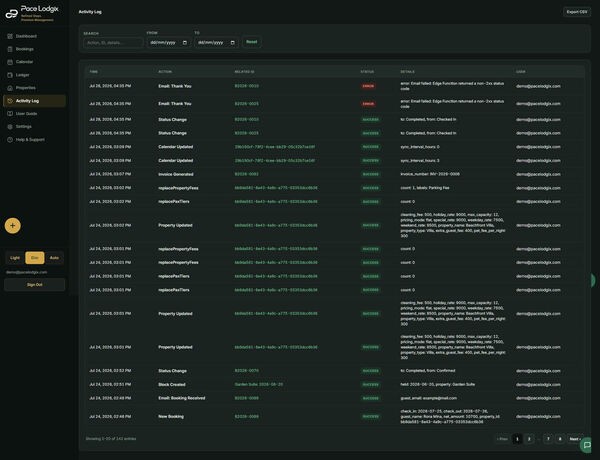The height and width of the screenshot is (460, 600).
Task: Click the Reset filters button
Action: [x=251, y=42]
